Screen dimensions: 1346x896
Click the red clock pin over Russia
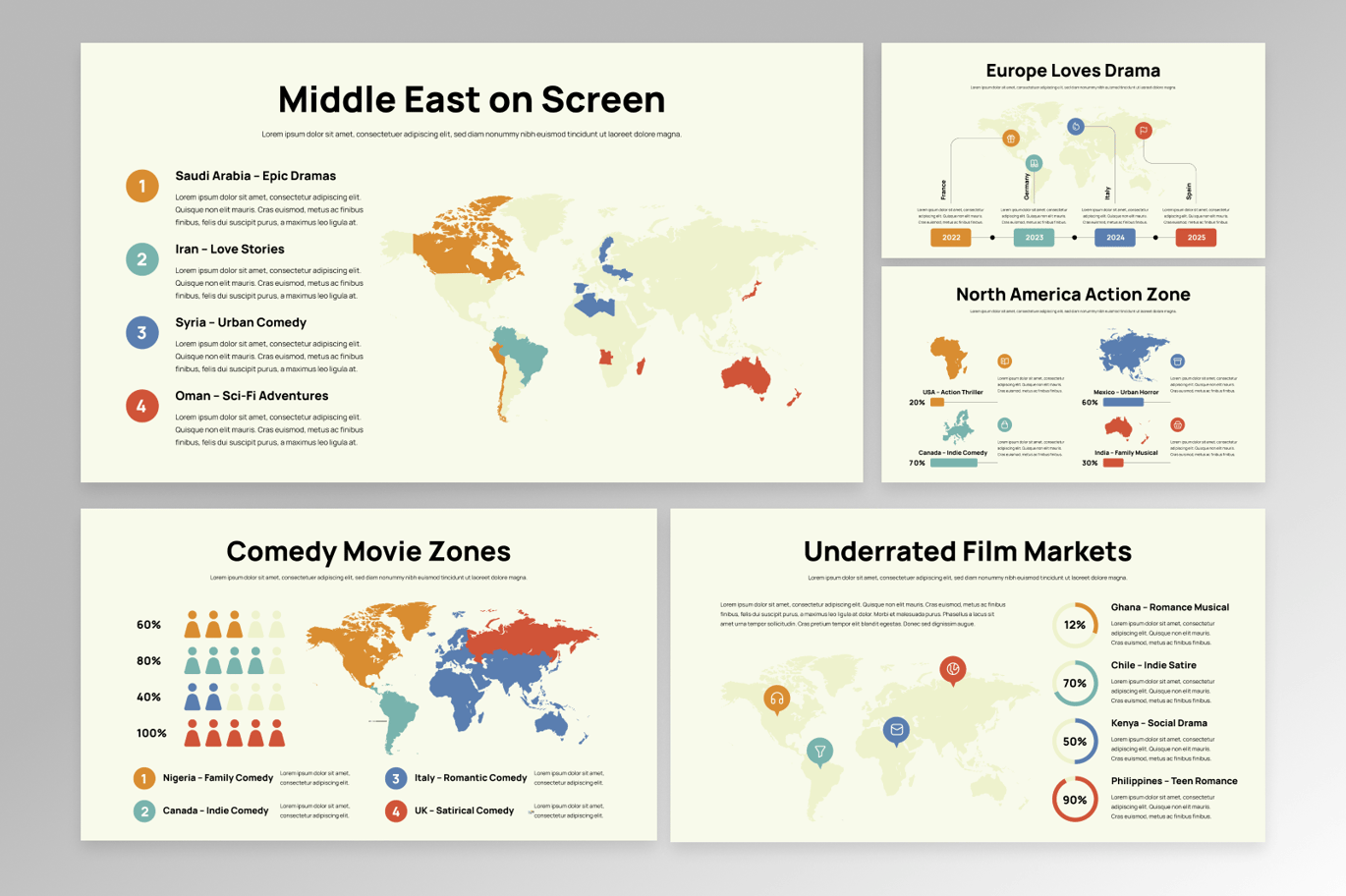(953, 668)
